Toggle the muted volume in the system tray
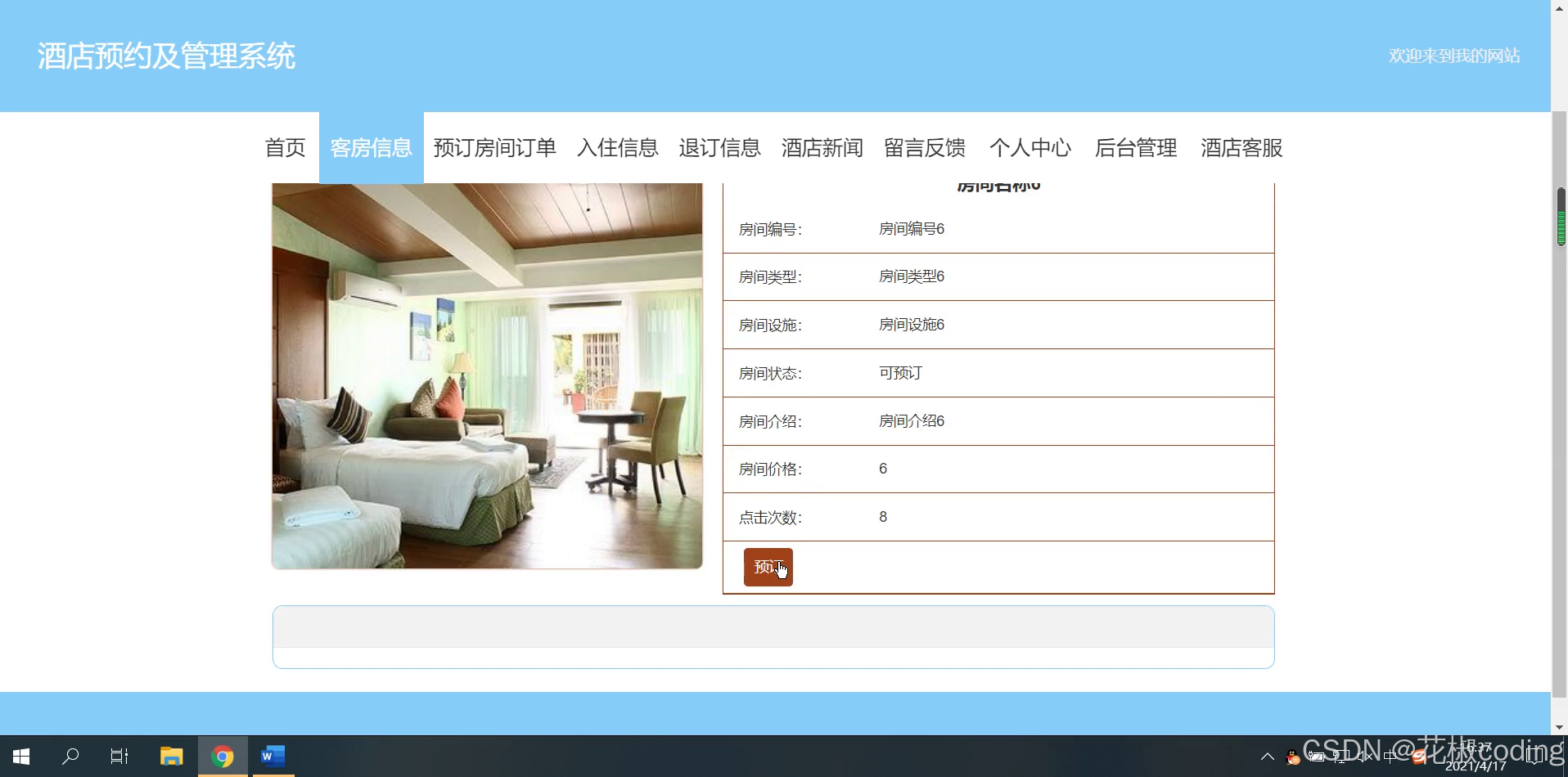The image size is (1568, 777). tap(1365, 757)
